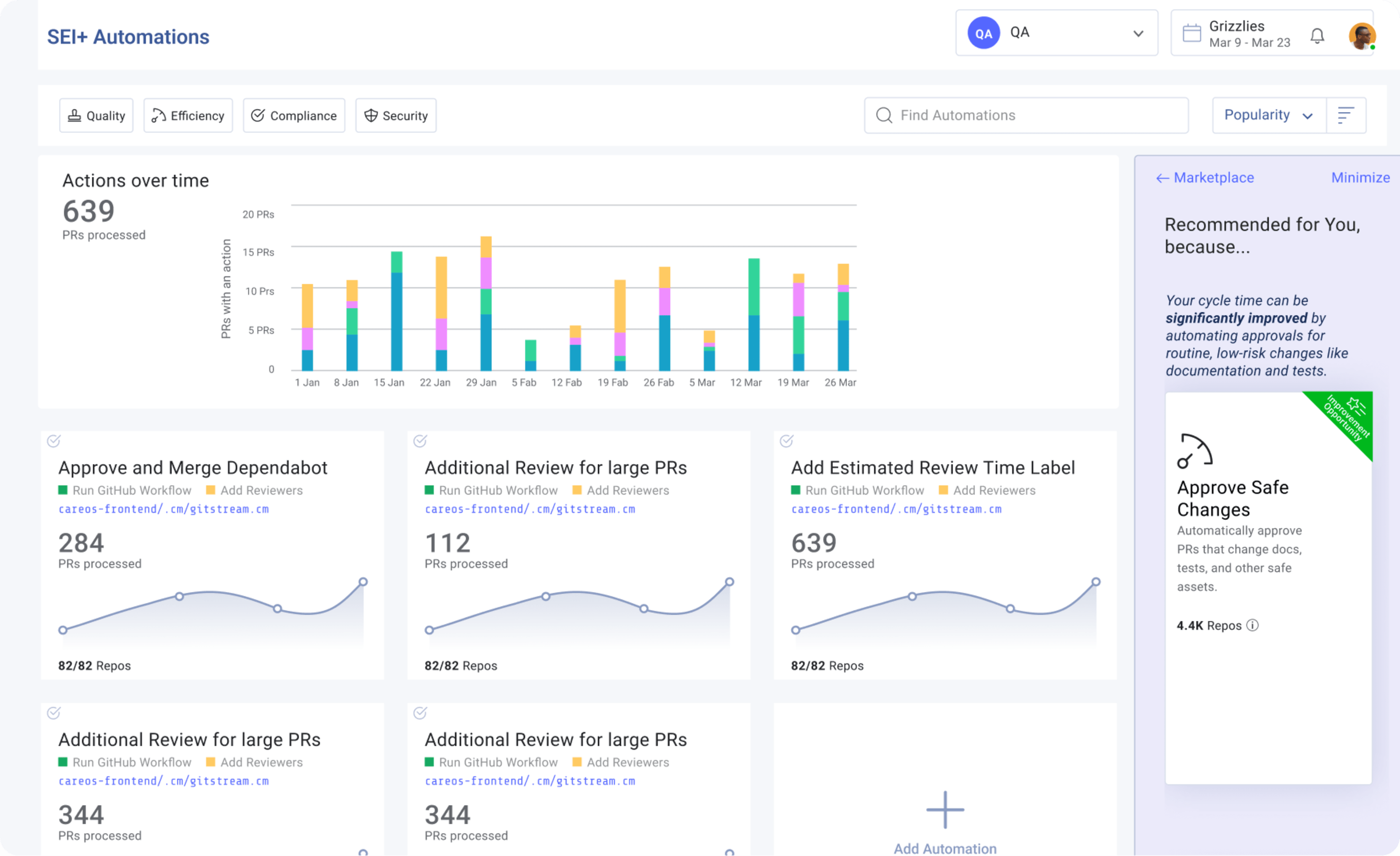Open the Popularity sort dropdown
Viewport: 1400px width, 856px height.
point(1269,115)
